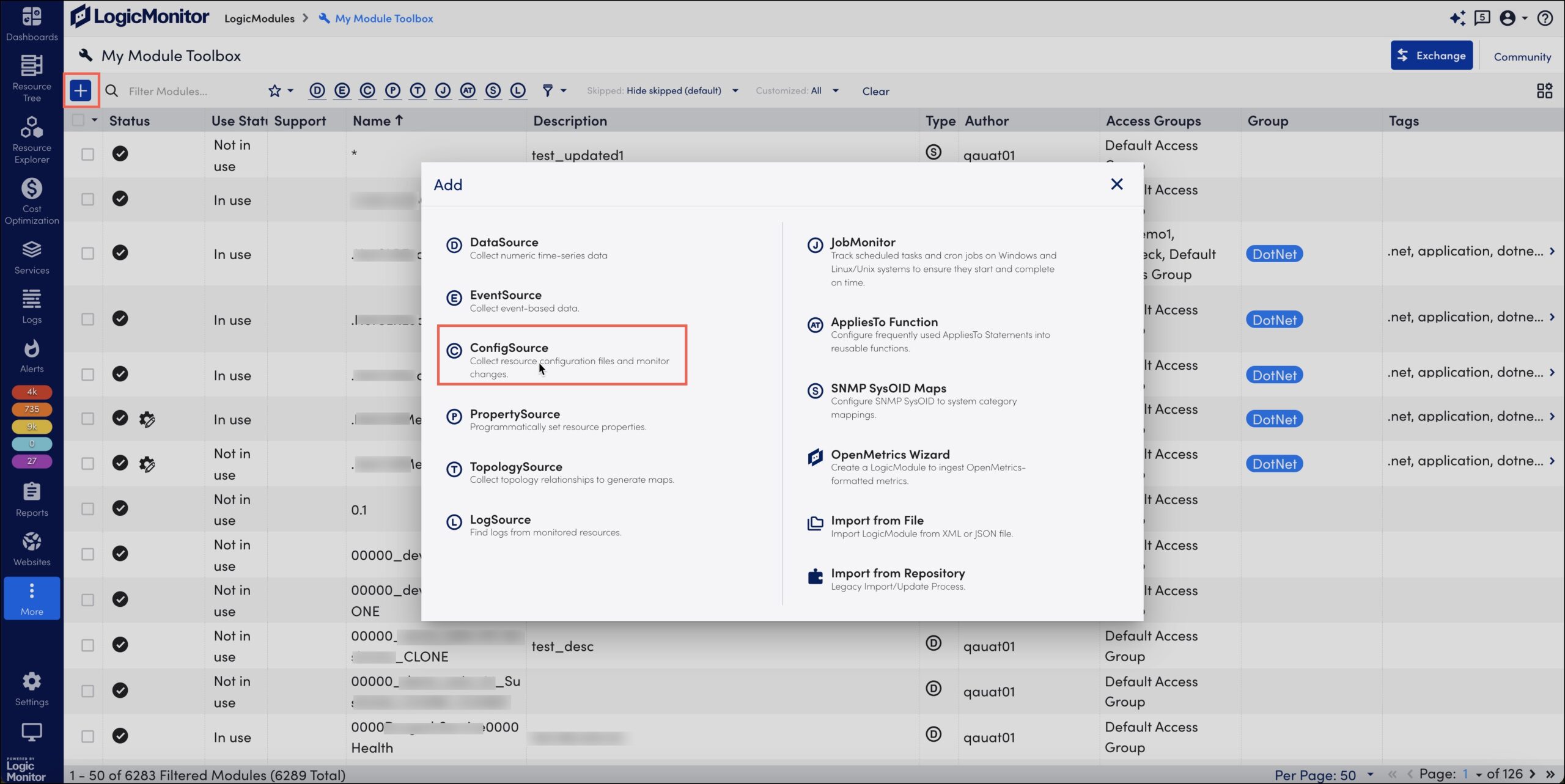Check the checkbox for row 0.1

coord(87,508)
